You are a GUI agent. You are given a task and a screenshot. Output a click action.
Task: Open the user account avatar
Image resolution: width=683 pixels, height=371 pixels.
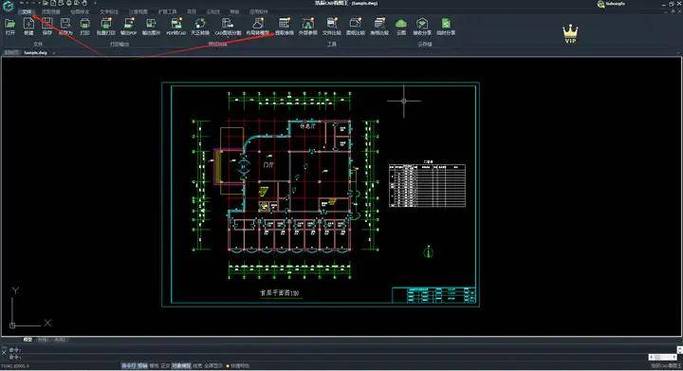click(601, 4)
